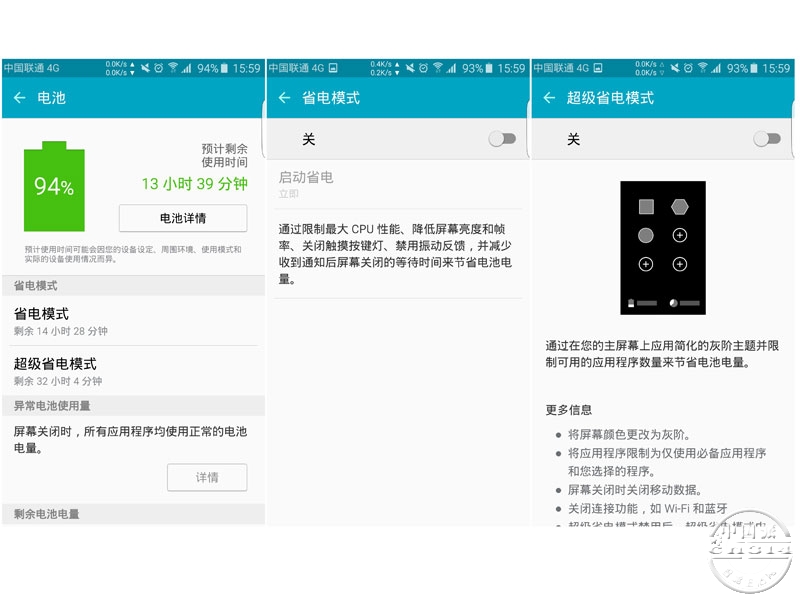Tap the 关 label on the 超级省电模式 screen
The height and width of the screenshot is (600, 800).
(573, 139)
